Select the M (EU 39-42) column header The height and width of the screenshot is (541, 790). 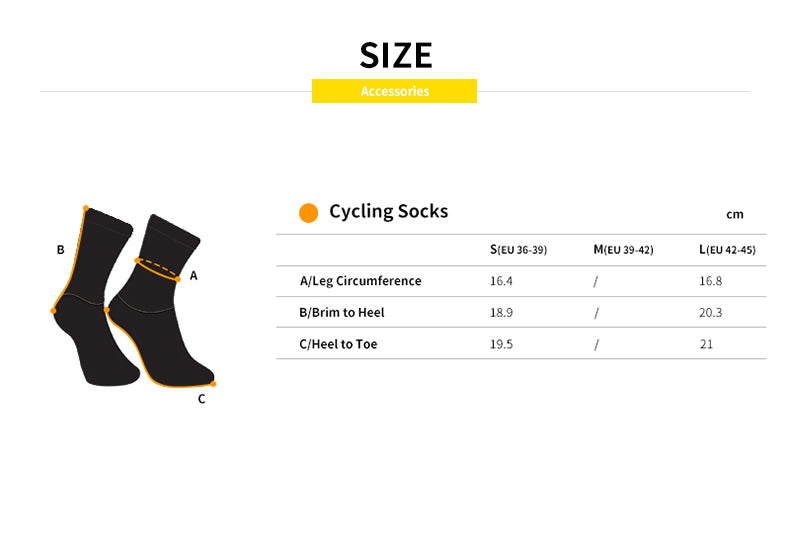coord(623,249)
